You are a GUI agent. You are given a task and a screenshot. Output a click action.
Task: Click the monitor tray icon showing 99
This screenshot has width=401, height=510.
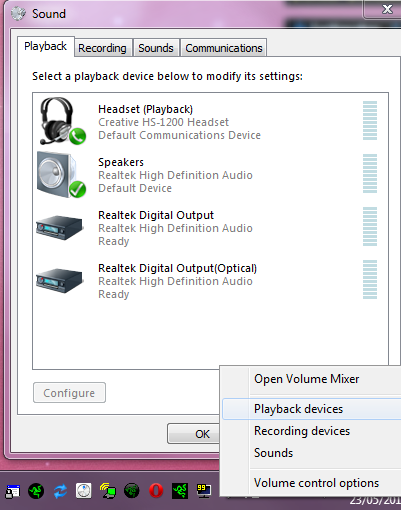(x=203, y=491)
